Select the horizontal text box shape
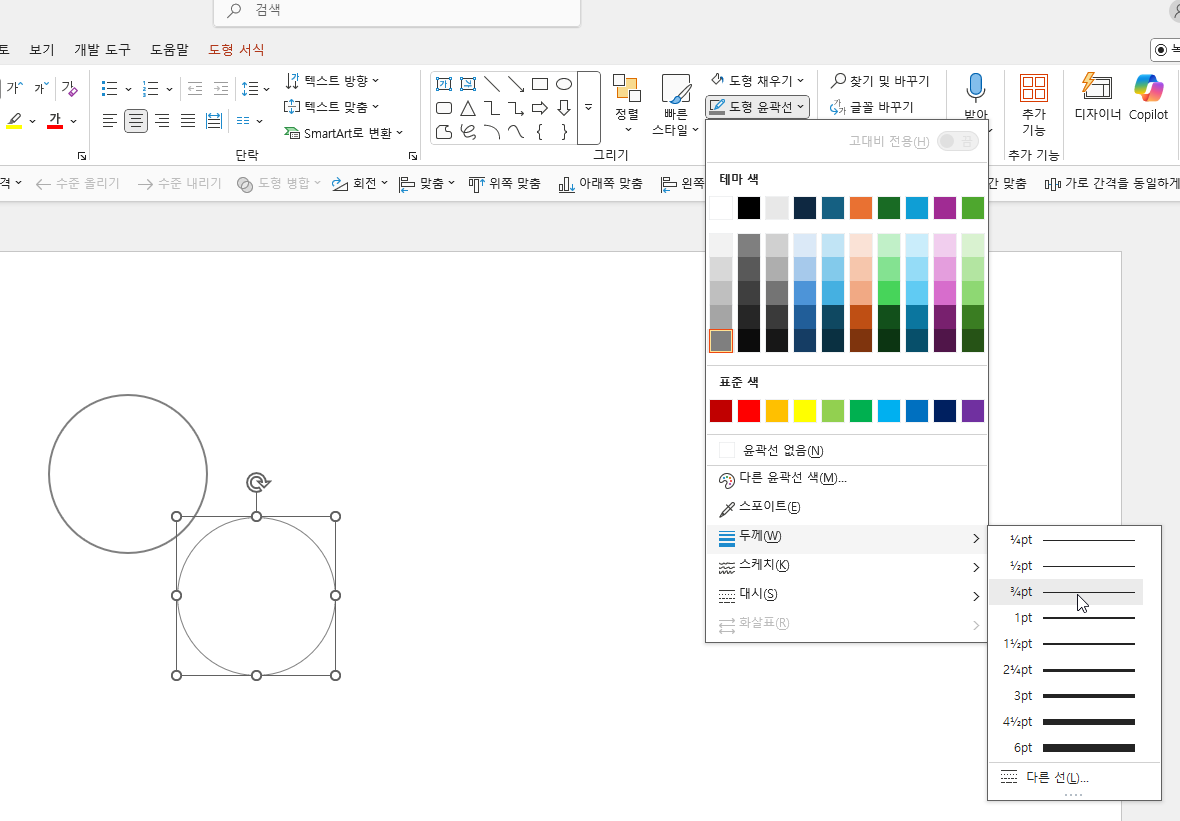 coord(444,84)
